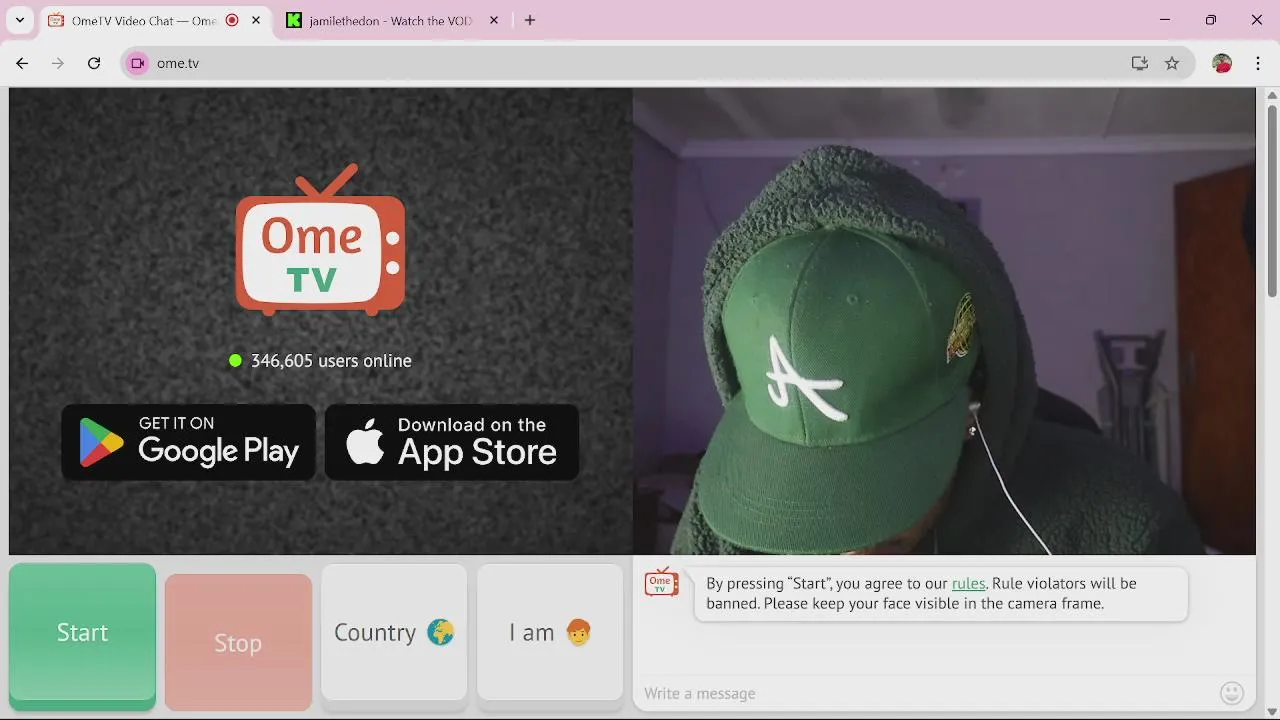The image size is (1280, 720).
Task: Bookmark this page with the star
Action: [1172, 63]
